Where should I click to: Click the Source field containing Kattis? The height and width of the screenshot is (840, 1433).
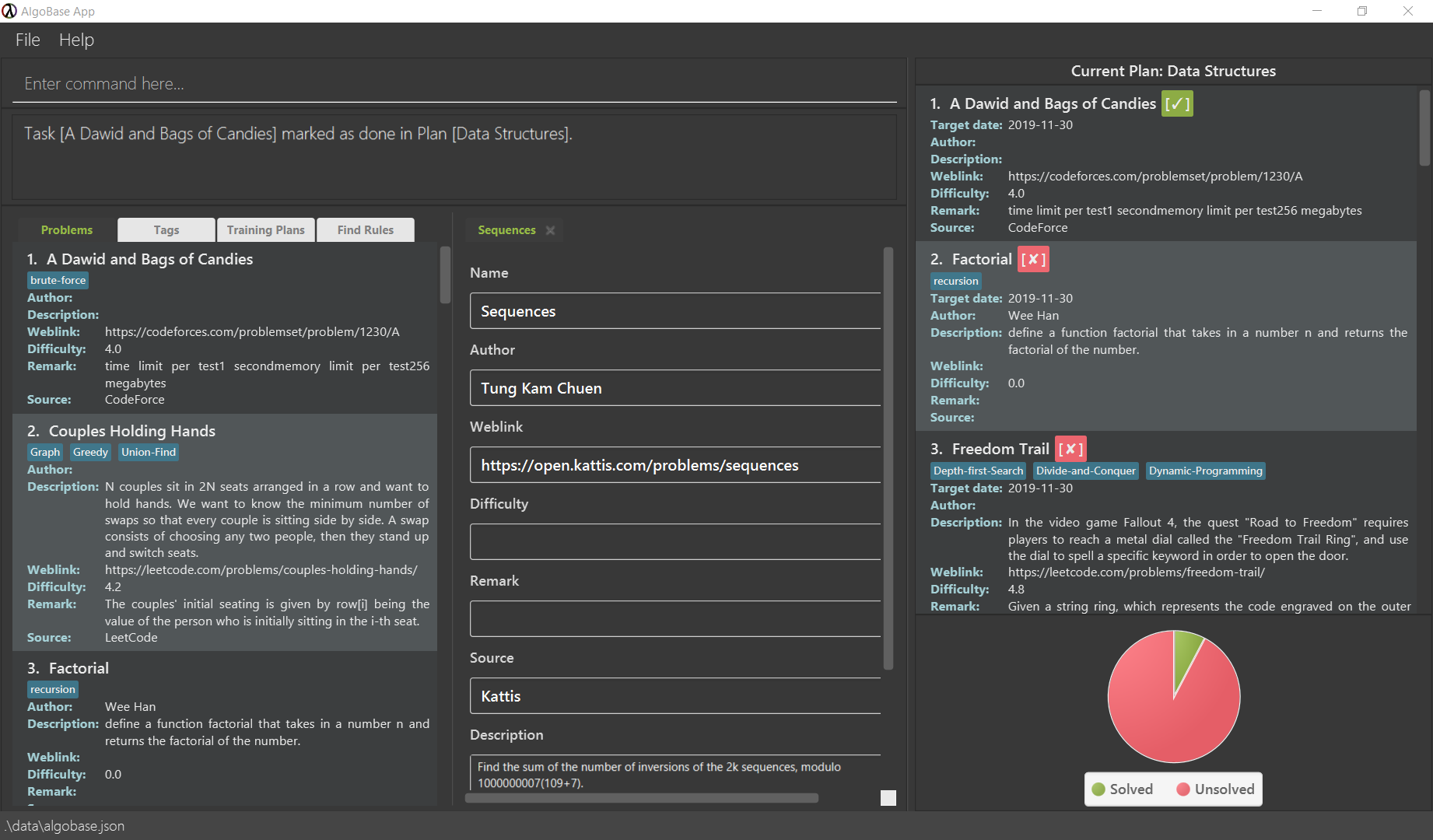(675, 696)
